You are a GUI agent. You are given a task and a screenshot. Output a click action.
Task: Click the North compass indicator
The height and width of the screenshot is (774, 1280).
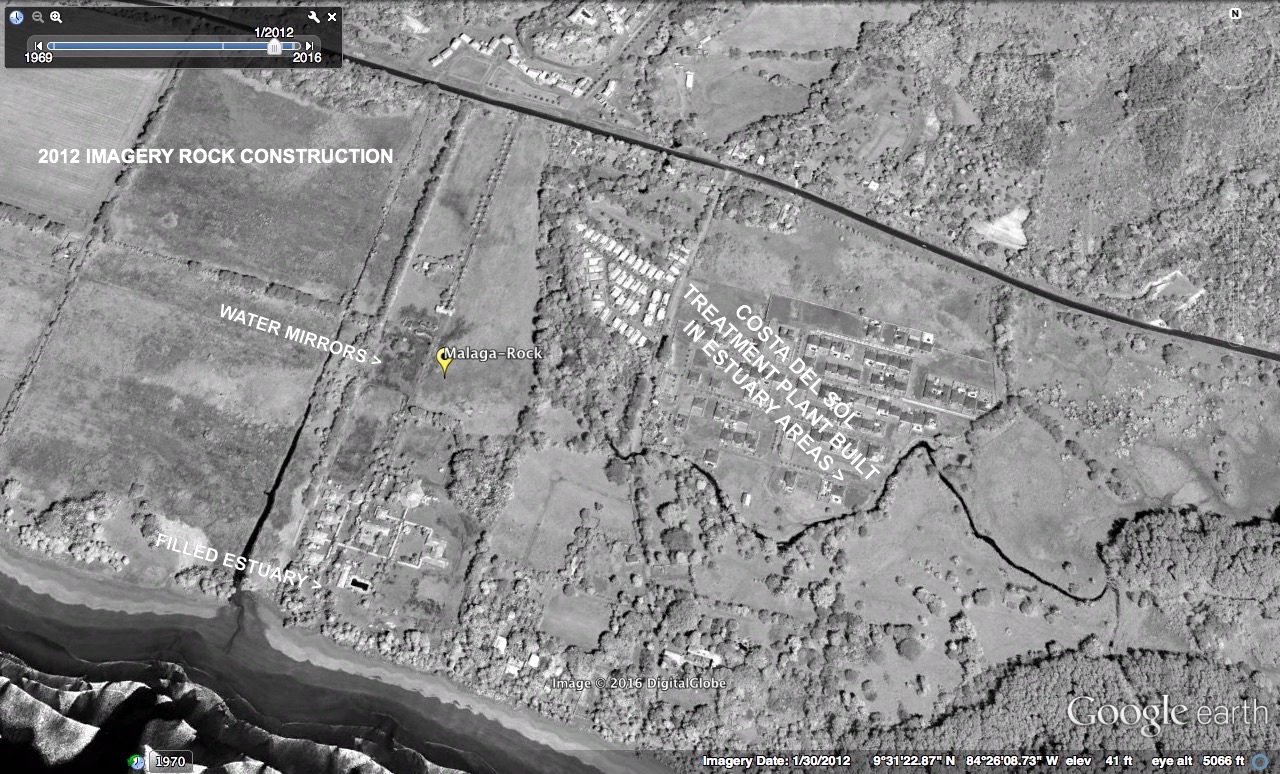click(1235, 14)
